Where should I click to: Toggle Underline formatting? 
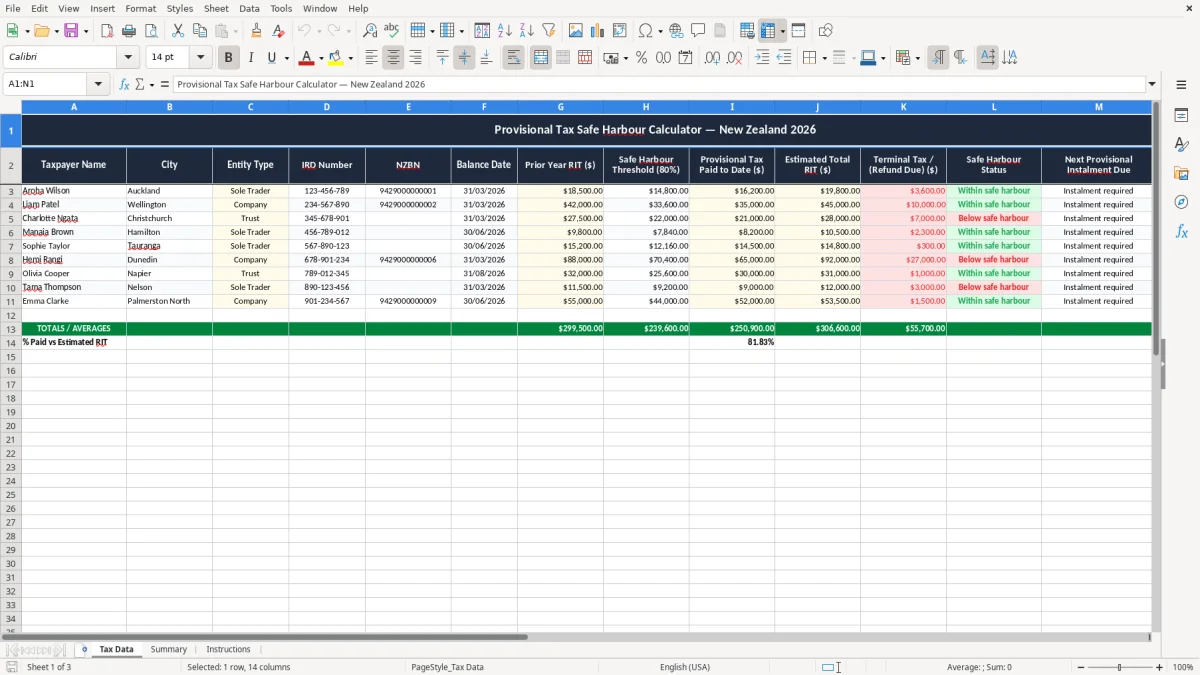(x=271, y=58)
